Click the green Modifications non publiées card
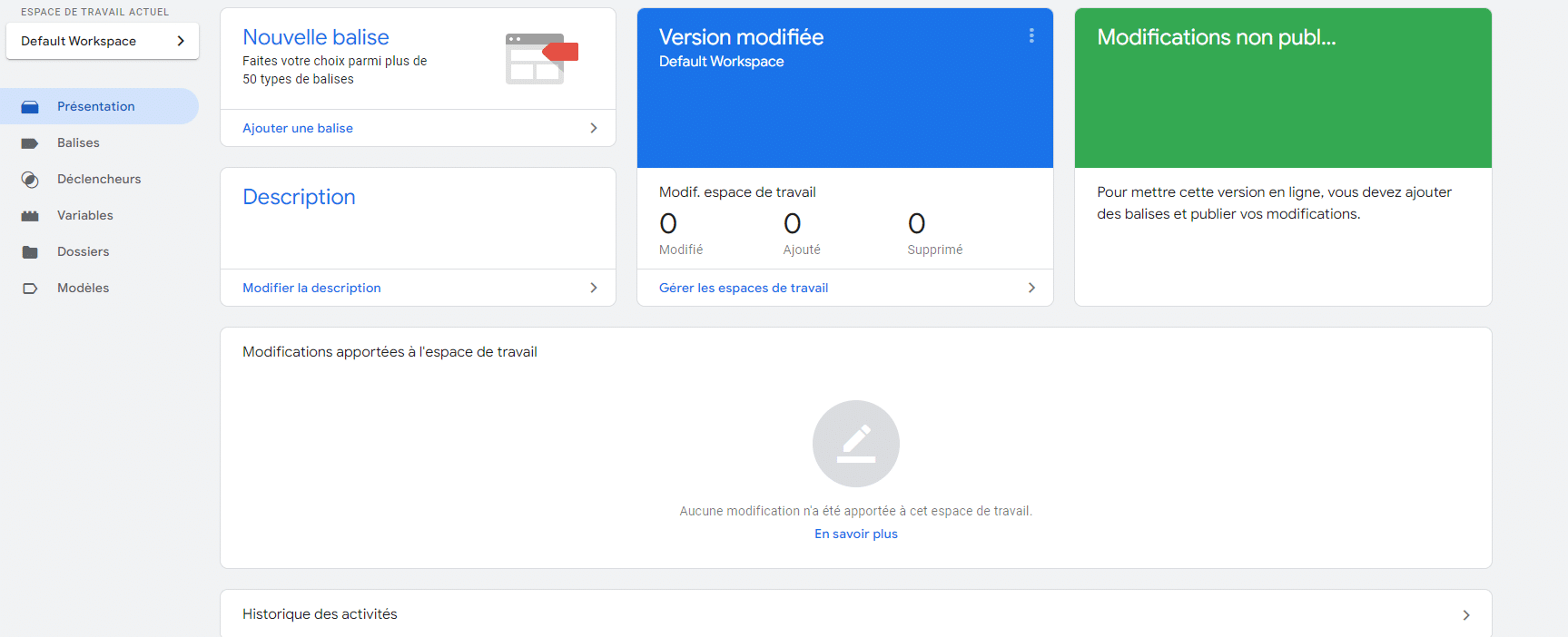This screenshot has height=637, width=1568. 1282,89
